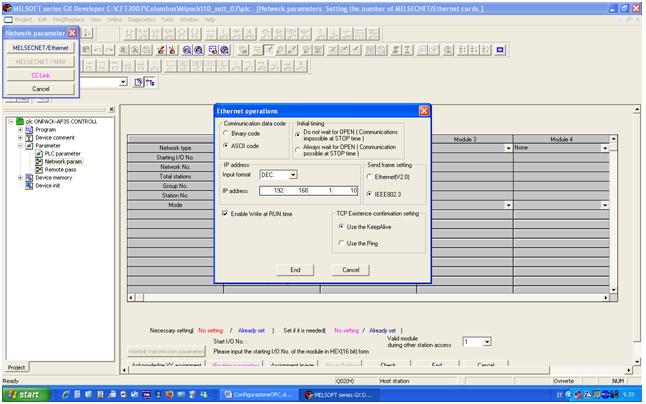Click the Firefox icon in the taskbar
Viewport: 646px width, 404px height.
pos(169,395)
